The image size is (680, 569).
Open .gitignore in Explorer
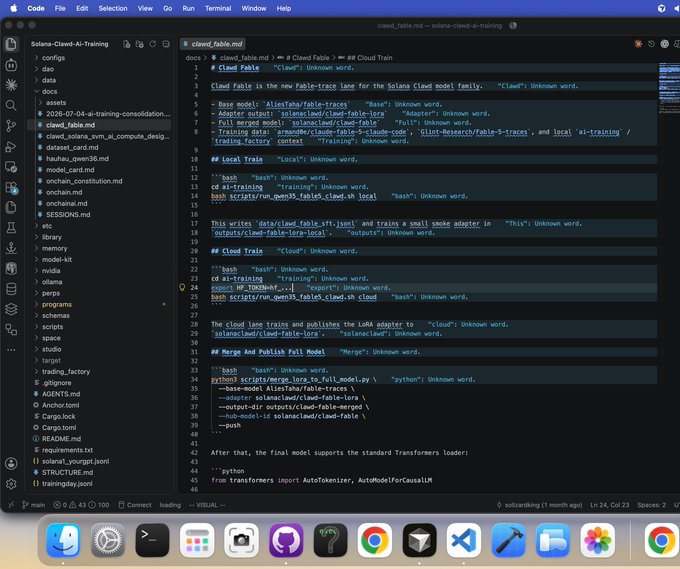click(x=57, y=383)
